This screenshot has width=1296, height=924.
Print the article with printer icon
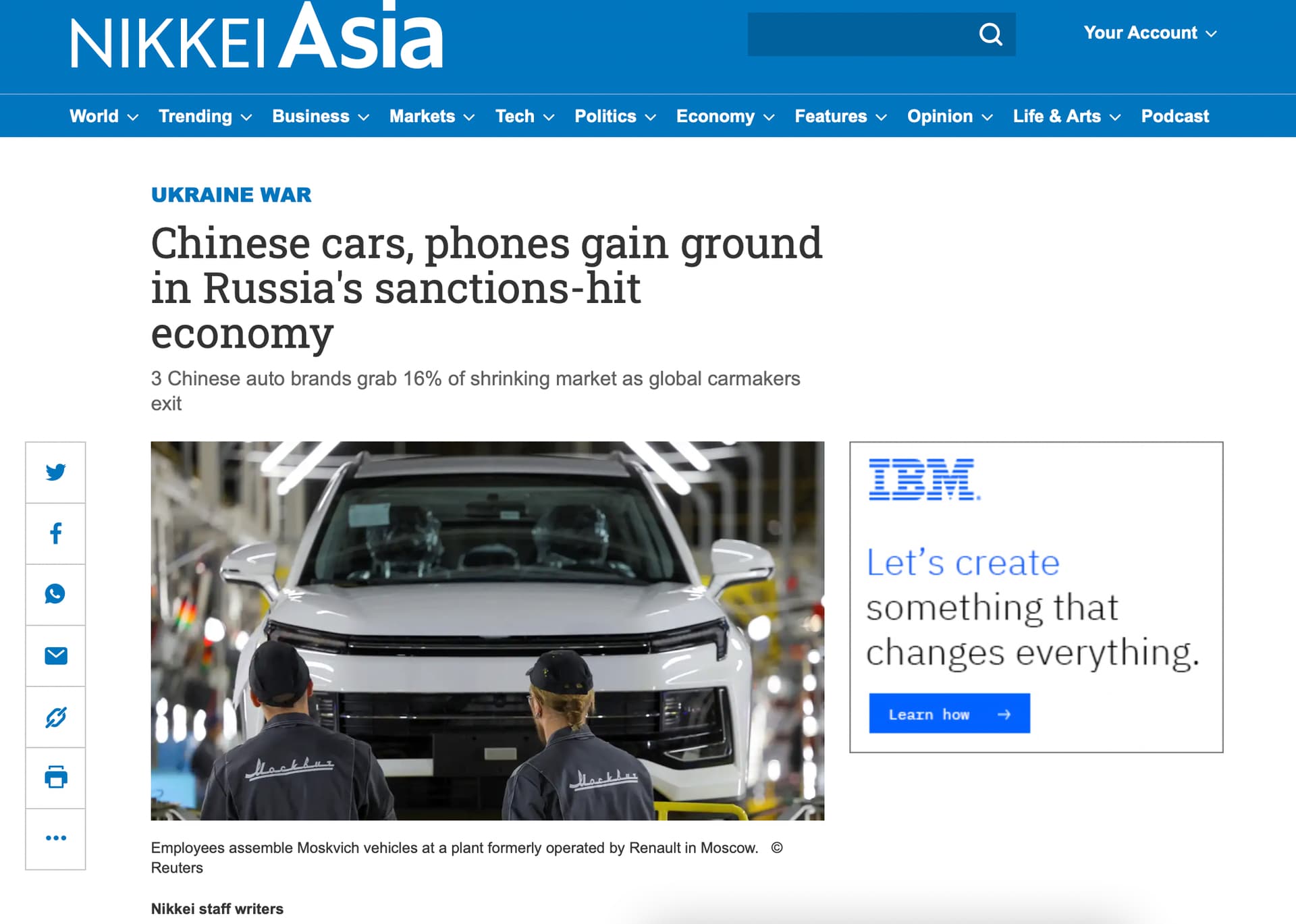coord(55,778)
